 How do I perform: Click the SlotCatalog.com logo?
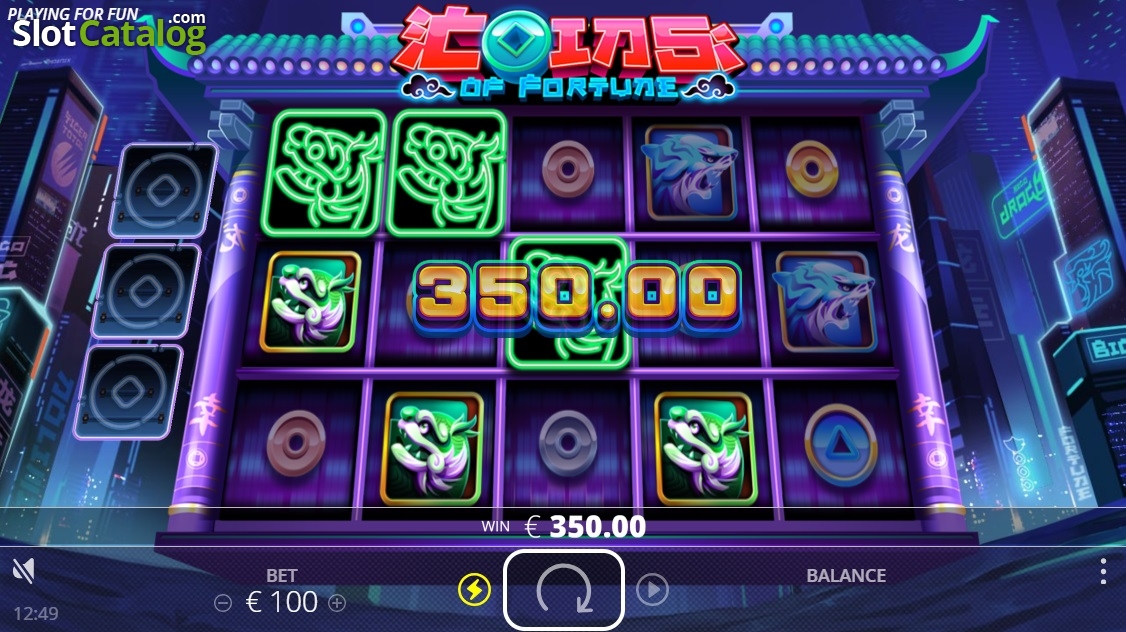click(108, 29)
